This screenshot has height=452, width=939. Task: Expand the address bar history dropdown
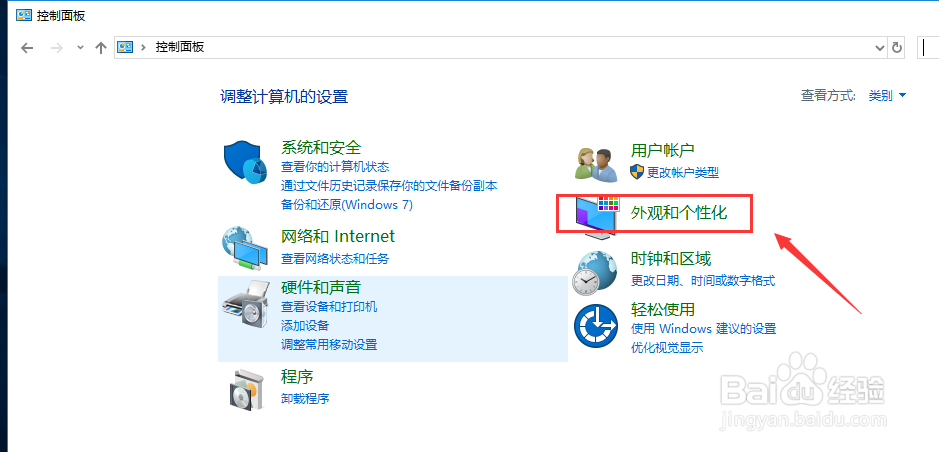tap(879, 47)
